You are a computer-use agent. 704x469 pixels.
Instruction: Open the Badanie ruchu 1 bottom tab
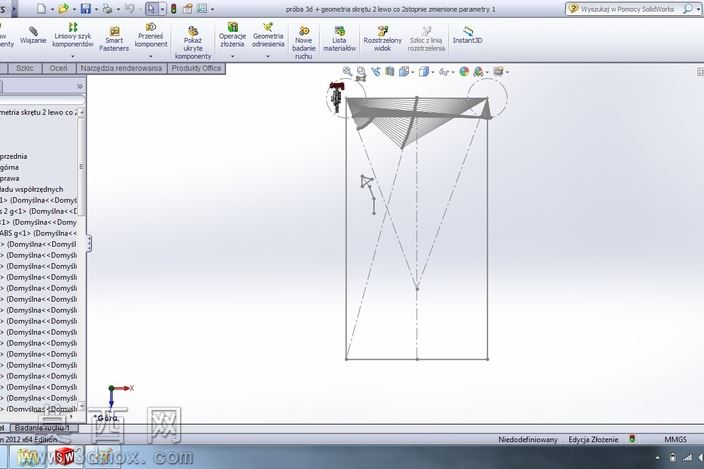43,428
